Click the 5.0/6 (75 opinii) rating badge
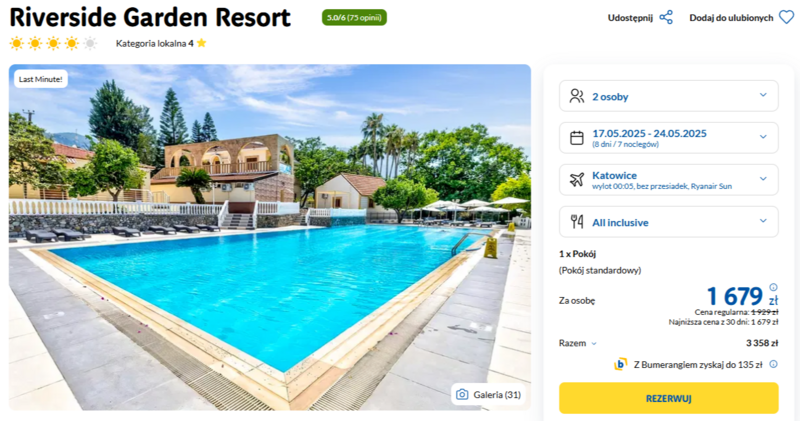800x421 pixels. [354, 17]
